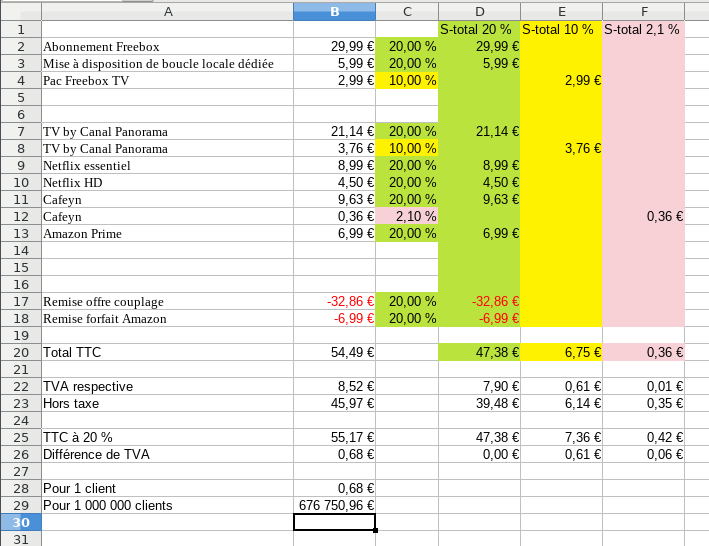Select column header B
Image resolution: width=709 pixels, height=546 pixels.
(x=334, y=12)
